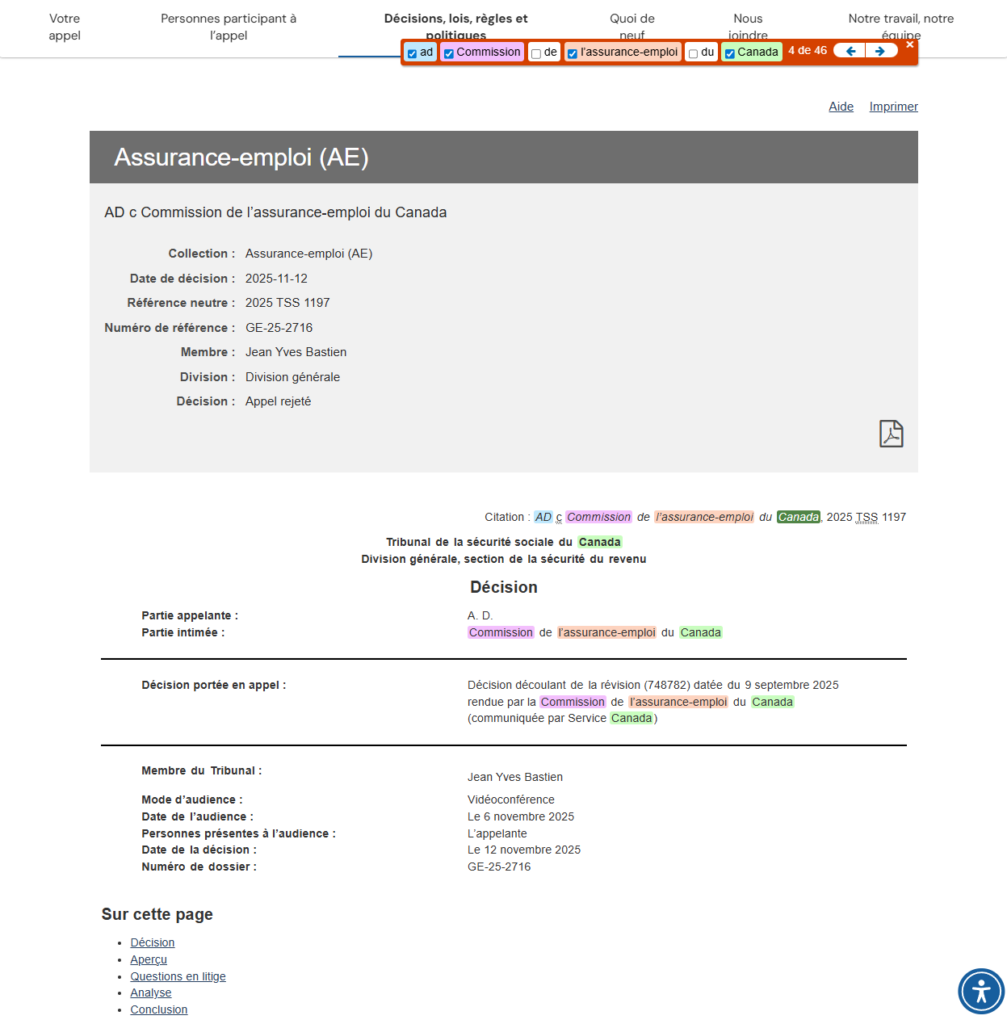Jump to the 'Aperçu' section link
The image size is (1007, 1024).
148,960
